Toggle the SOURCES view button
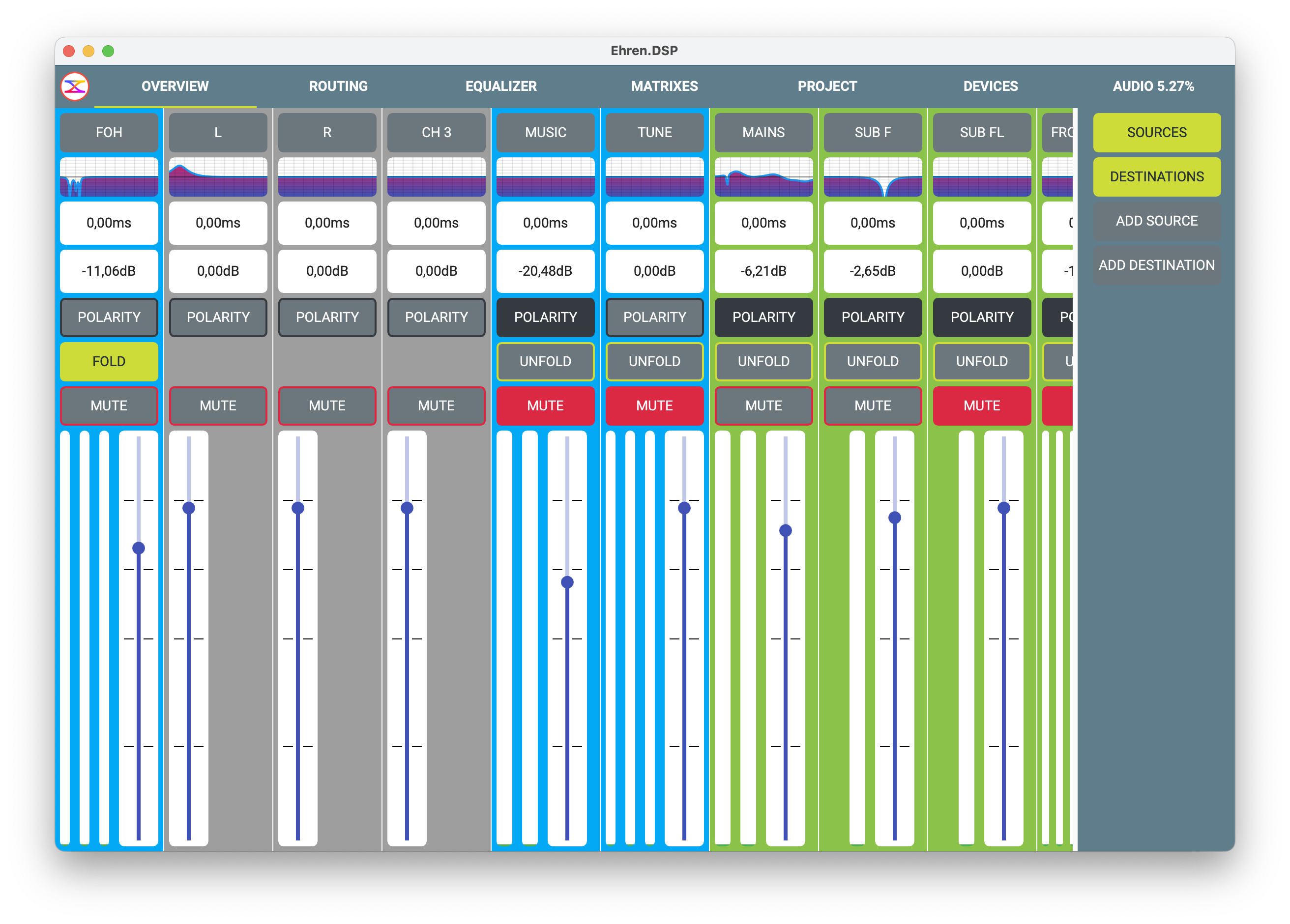The width and height of the screenshot is (1290, 924). pos(1156,133)
